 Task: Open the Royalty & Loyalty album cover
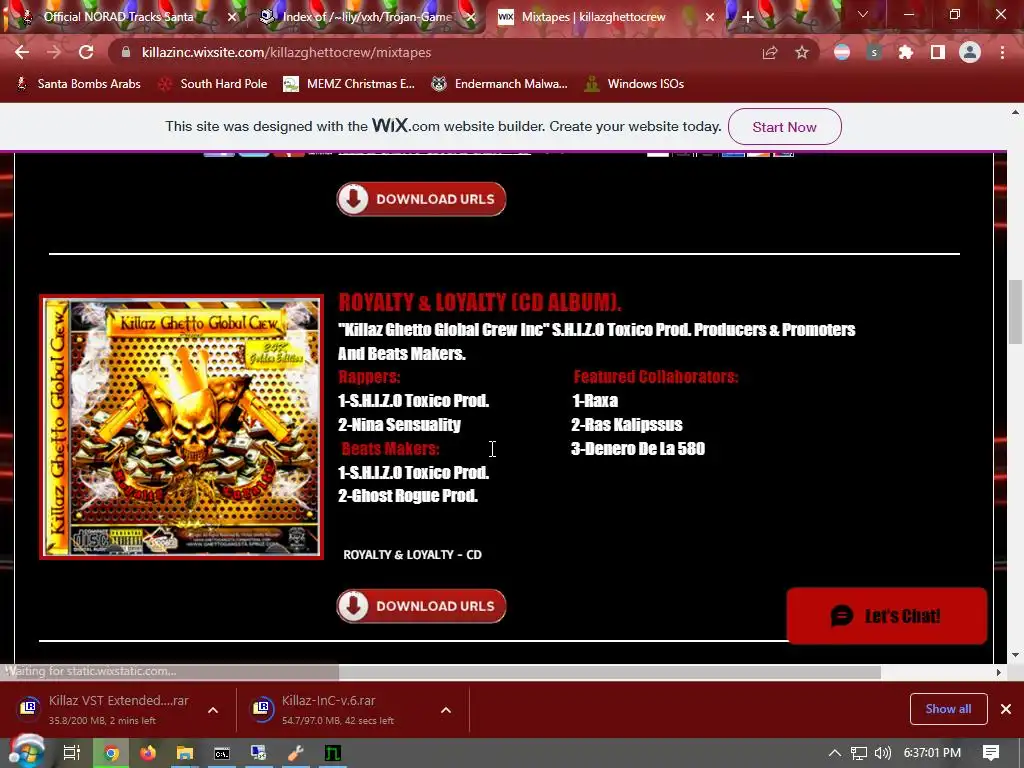coord(182,427)
